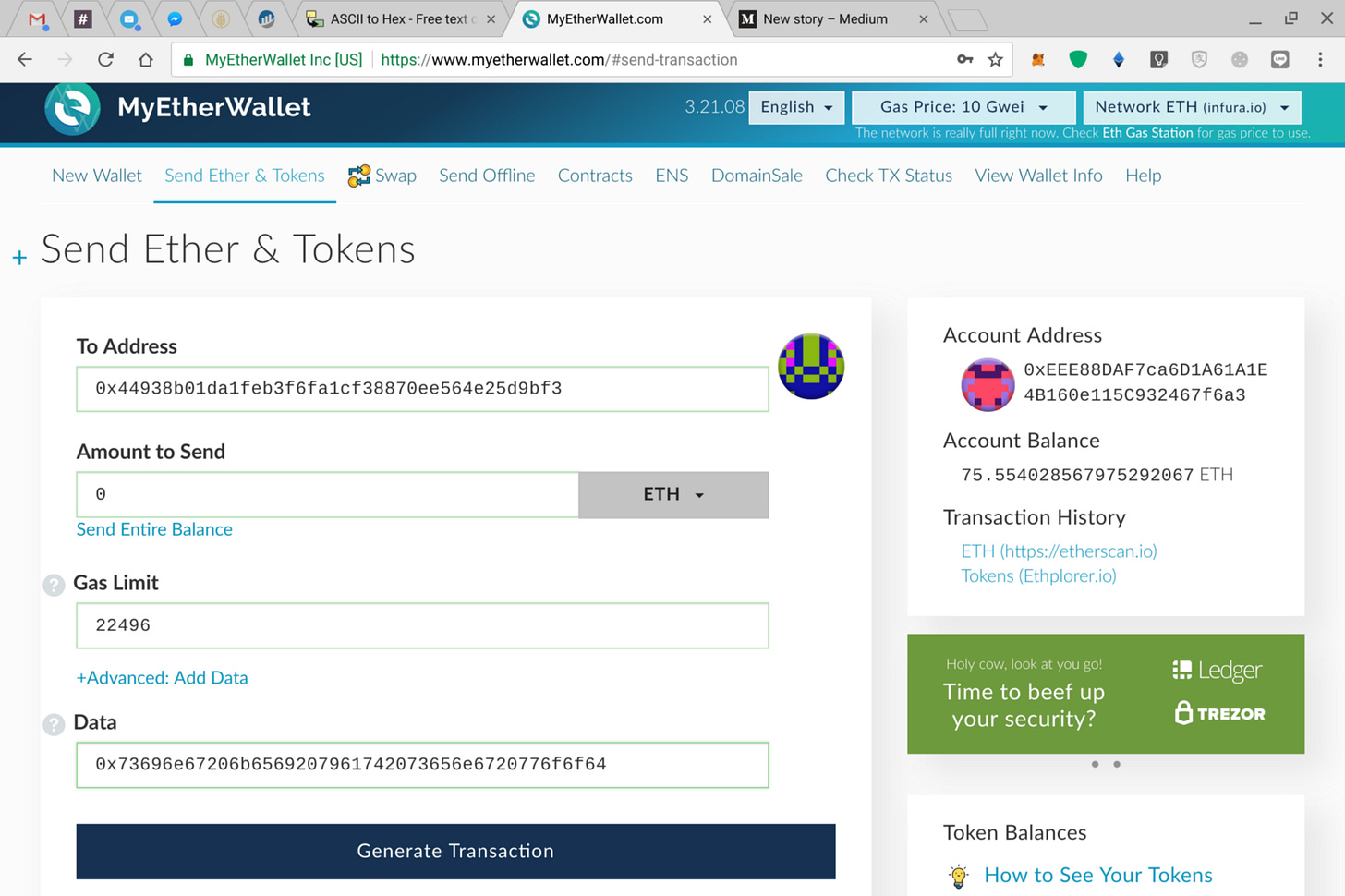Bookmark this page with the star

(x=995, y=59)
